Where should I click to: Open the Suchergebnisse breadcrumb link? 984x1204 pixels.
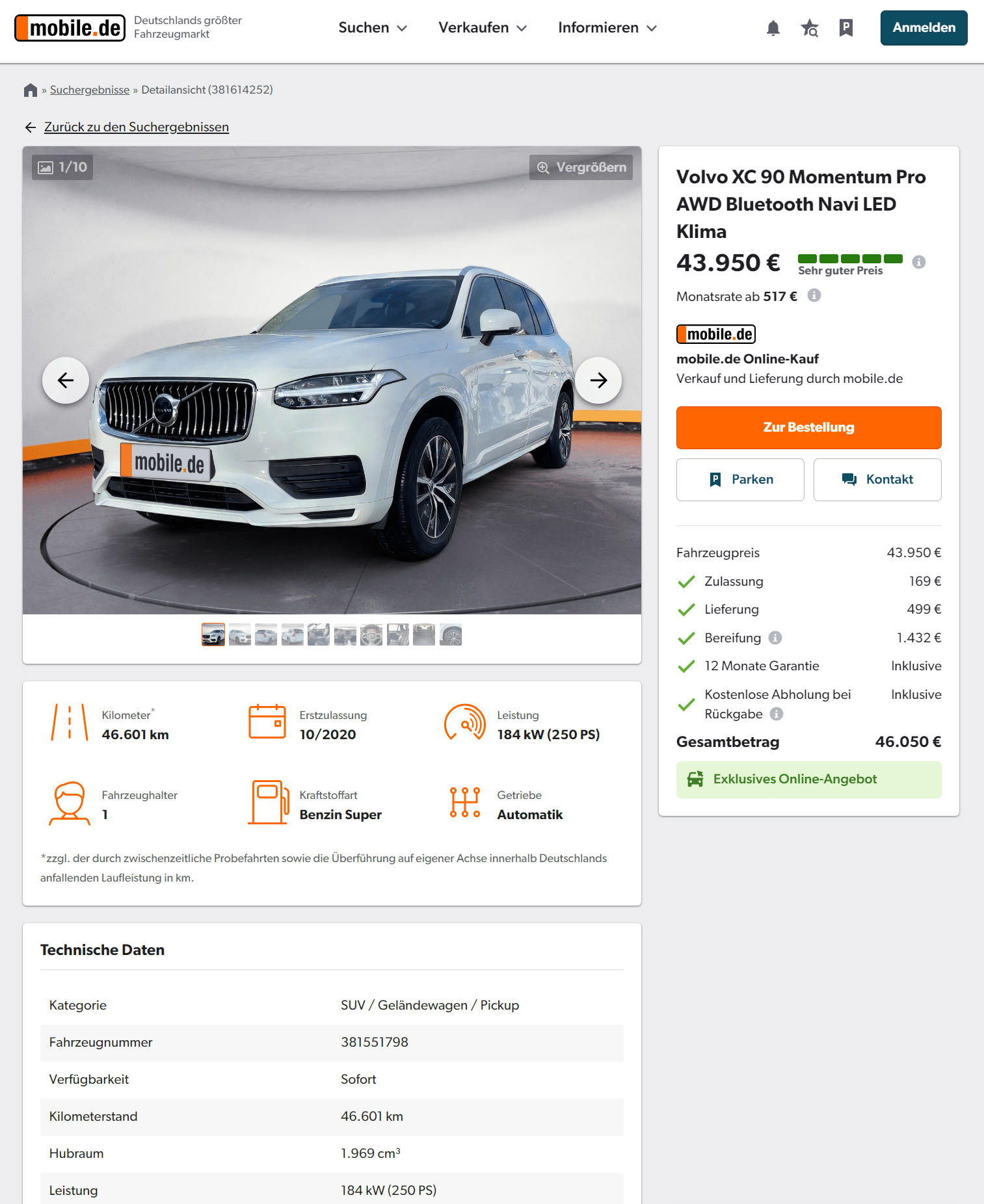click(90, 90)
